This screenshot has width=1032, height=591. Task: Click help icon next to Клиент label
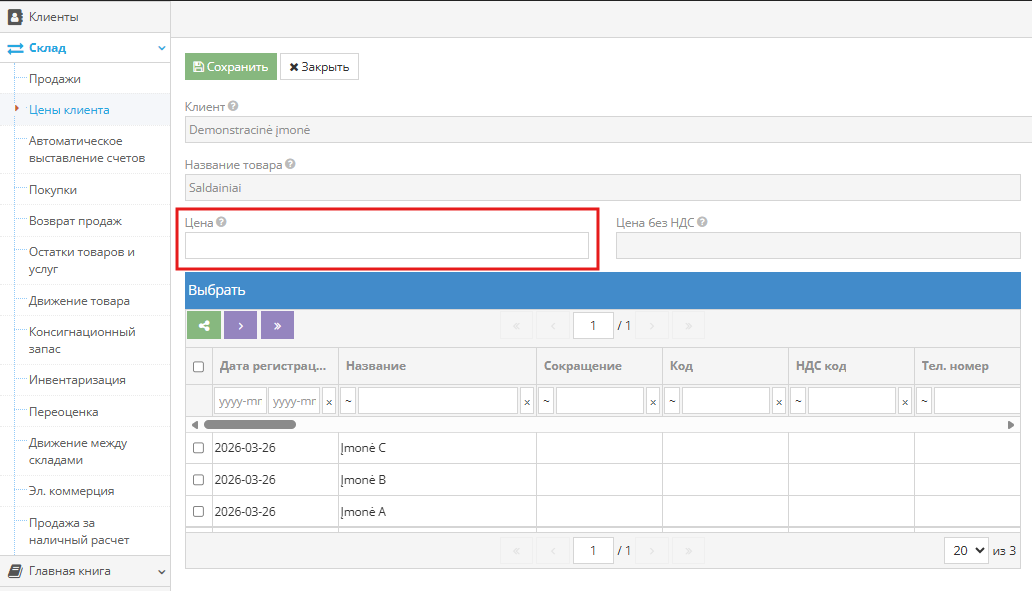tap(233, 106)
